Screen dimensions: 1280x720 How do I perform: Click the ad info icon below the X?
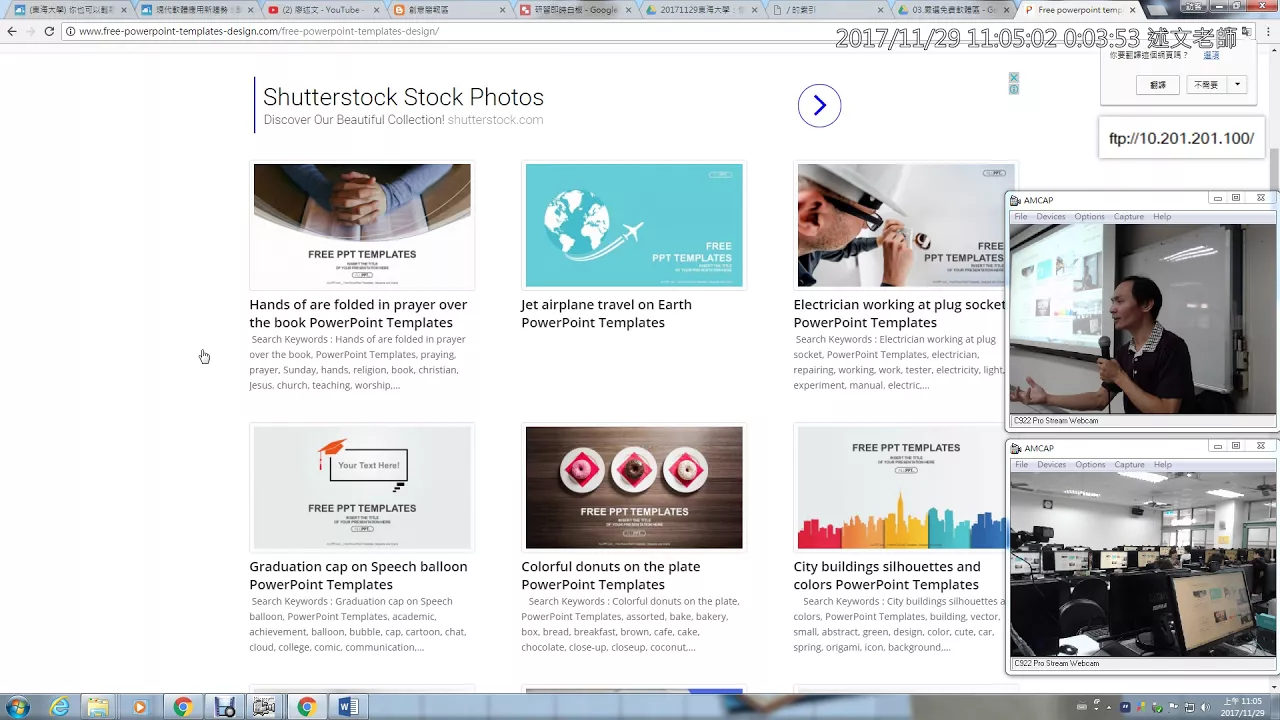pos(1013,89)
